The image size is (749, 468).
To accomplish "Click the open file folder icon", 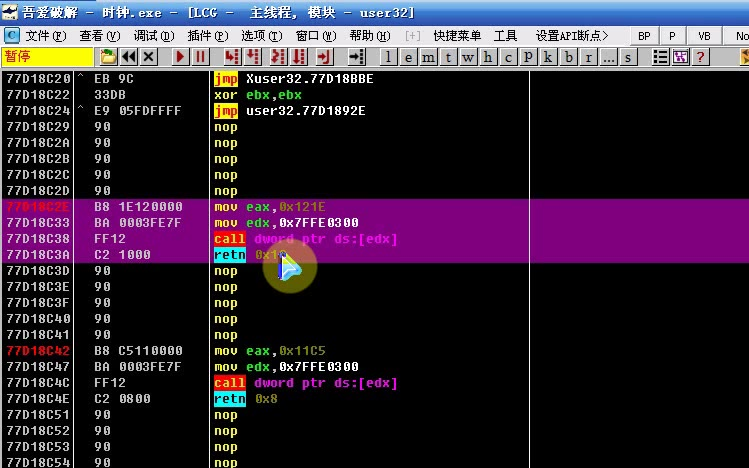I will pyautogui.click(x=108, y=56).
